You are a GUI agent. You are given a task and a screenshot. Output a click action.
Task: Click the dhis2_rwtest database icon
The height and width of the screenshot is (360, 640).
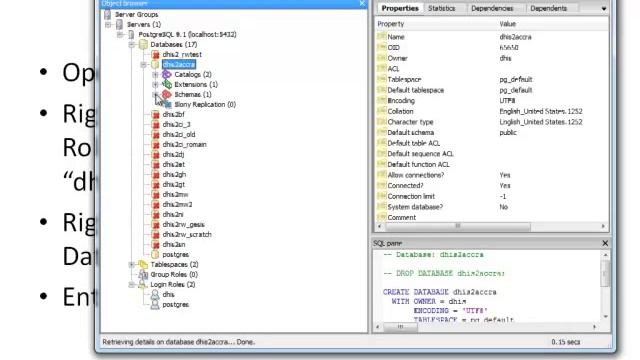(155, 55)
